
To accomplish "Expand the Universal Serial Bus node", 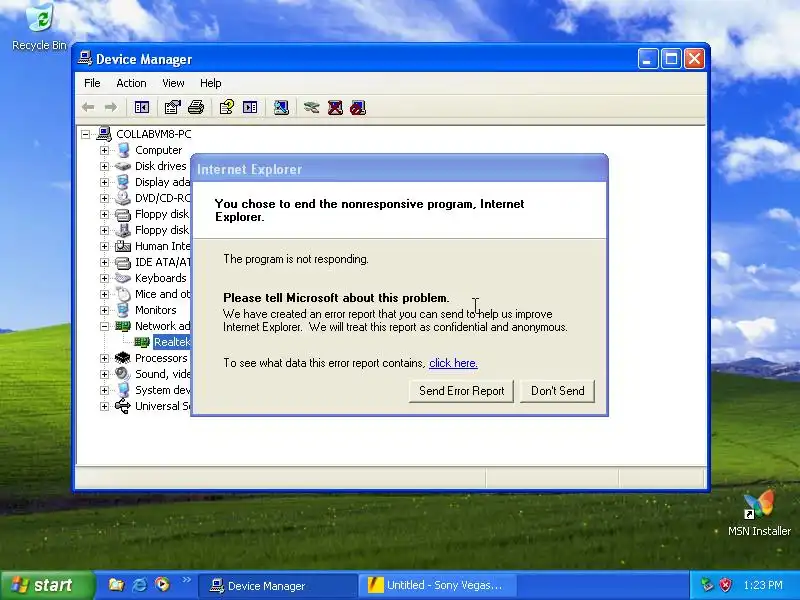I will click(104, 406).
